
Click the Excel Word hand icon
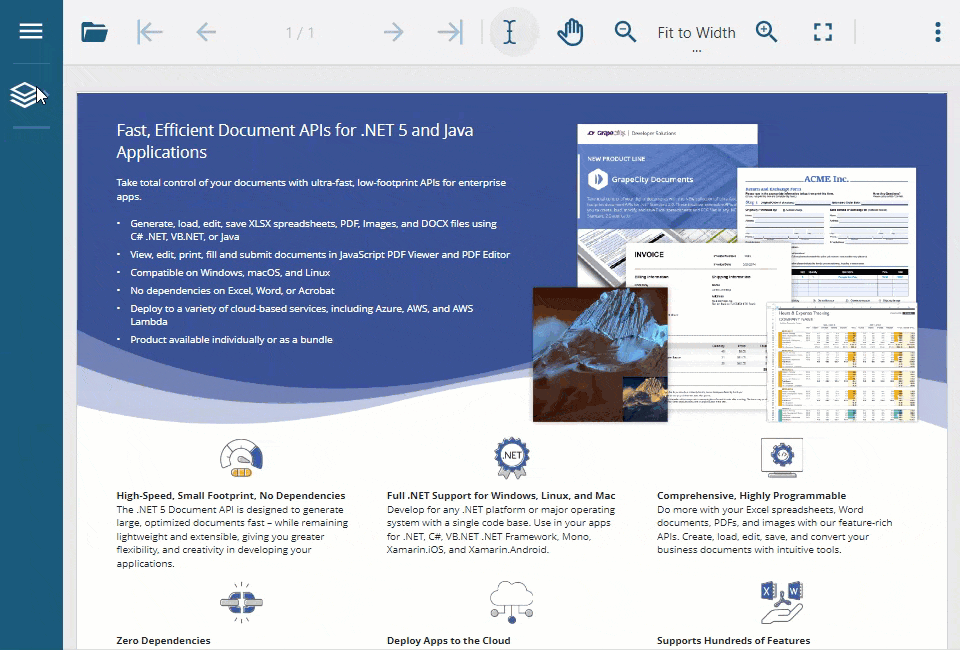tap(782, 602)
